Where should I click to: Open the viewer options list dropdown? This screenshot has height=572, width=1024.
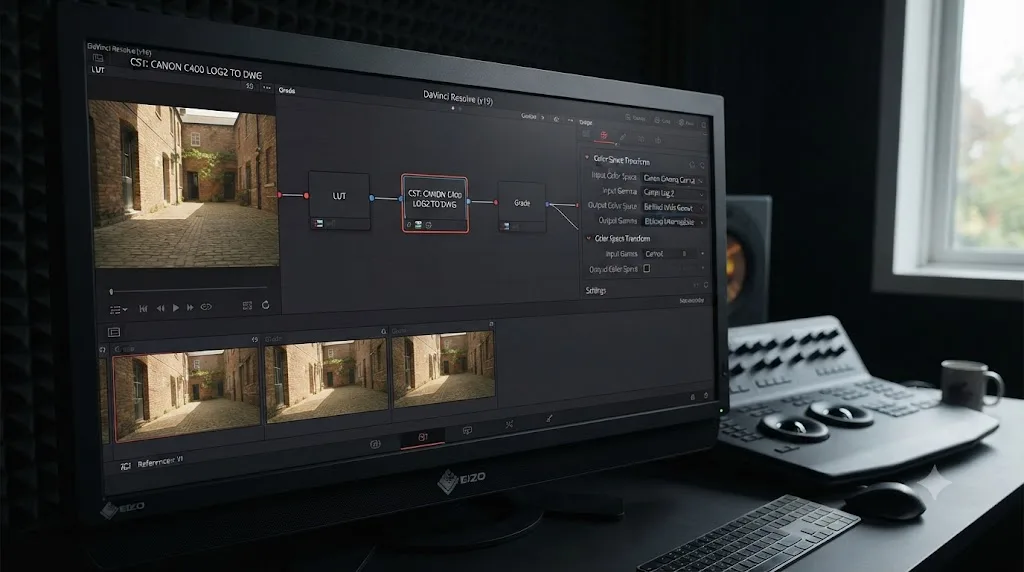[118, 310]
